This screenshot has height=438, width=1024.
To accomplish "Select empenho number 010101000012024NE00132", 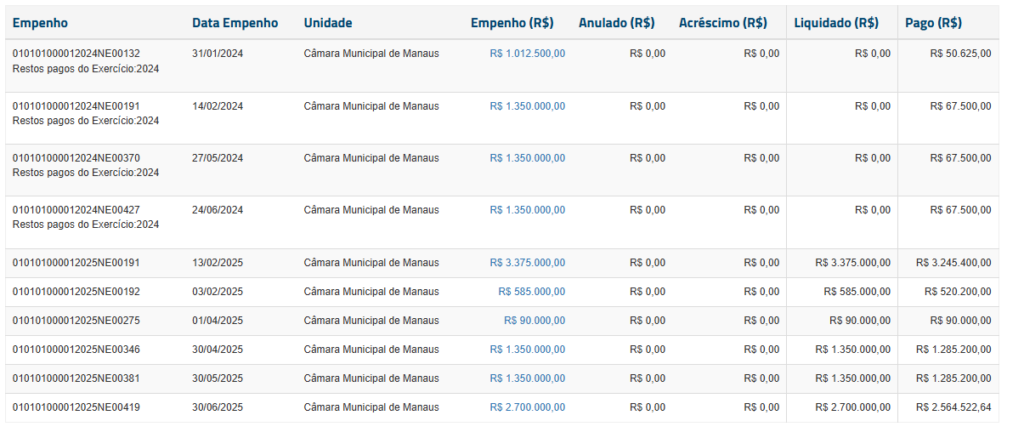I will (76, 53).
